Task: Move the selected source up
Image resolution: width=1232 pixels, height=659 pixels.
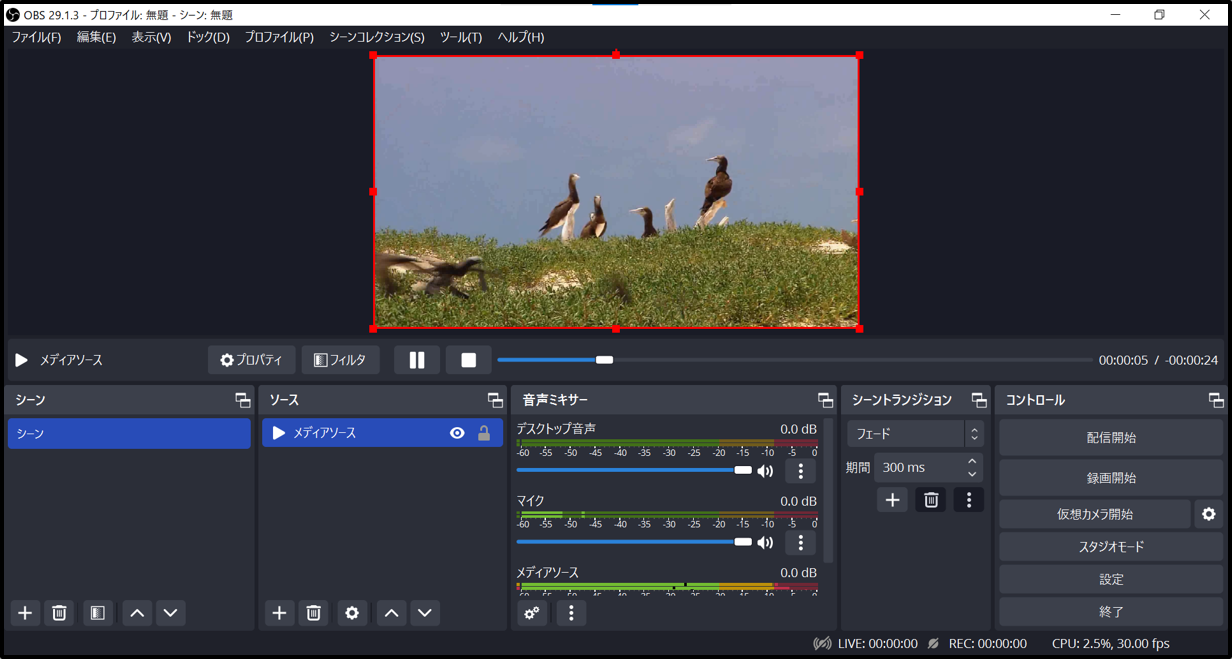Action: pyautogui.click(x=392, y=613)
